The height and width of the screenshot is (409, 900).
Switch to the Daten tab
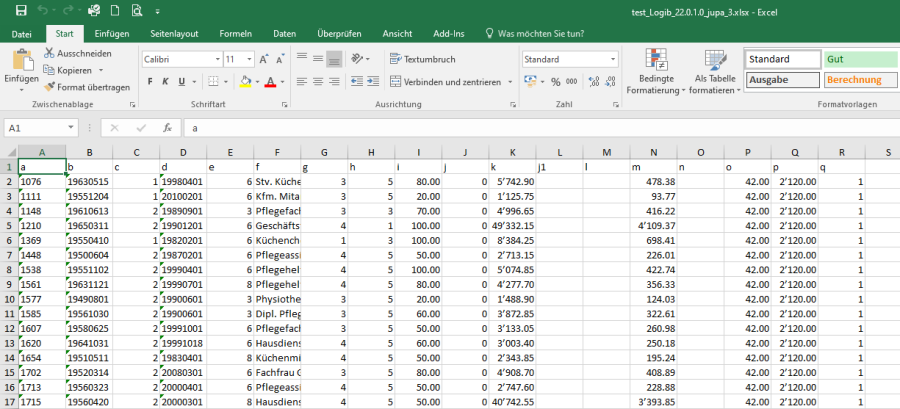pyautogui.click(x=285, y=34)
